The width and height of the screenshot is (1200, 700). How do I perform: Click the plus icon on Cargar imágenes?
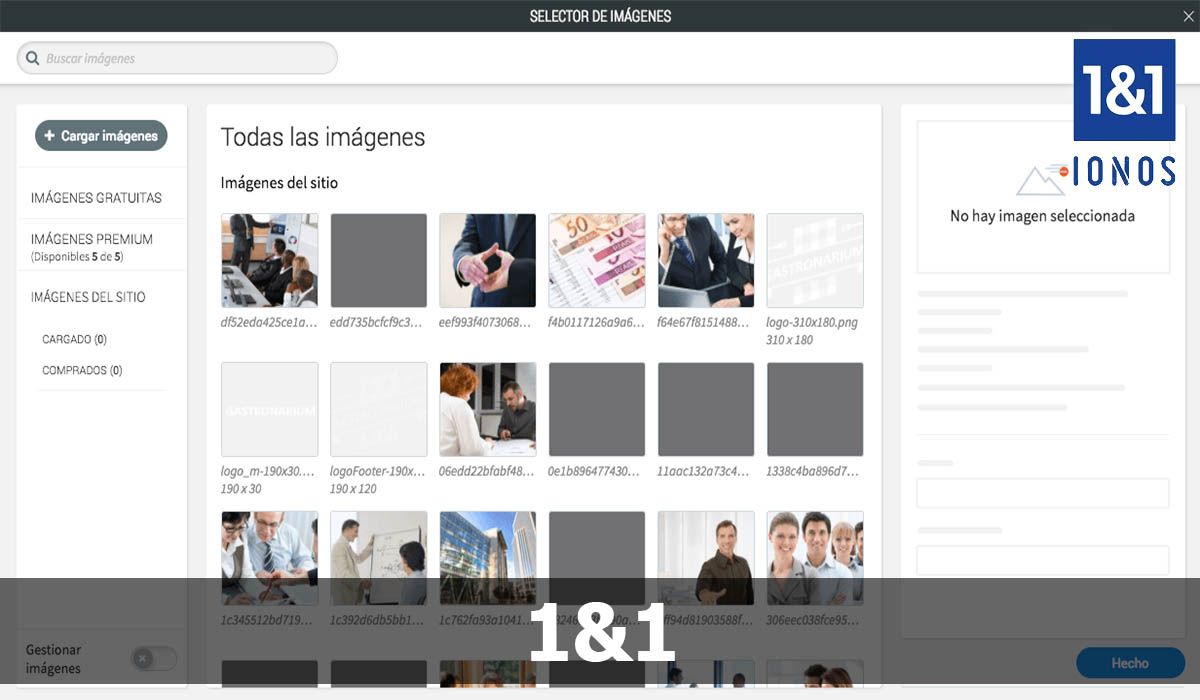tap(50, 136)
